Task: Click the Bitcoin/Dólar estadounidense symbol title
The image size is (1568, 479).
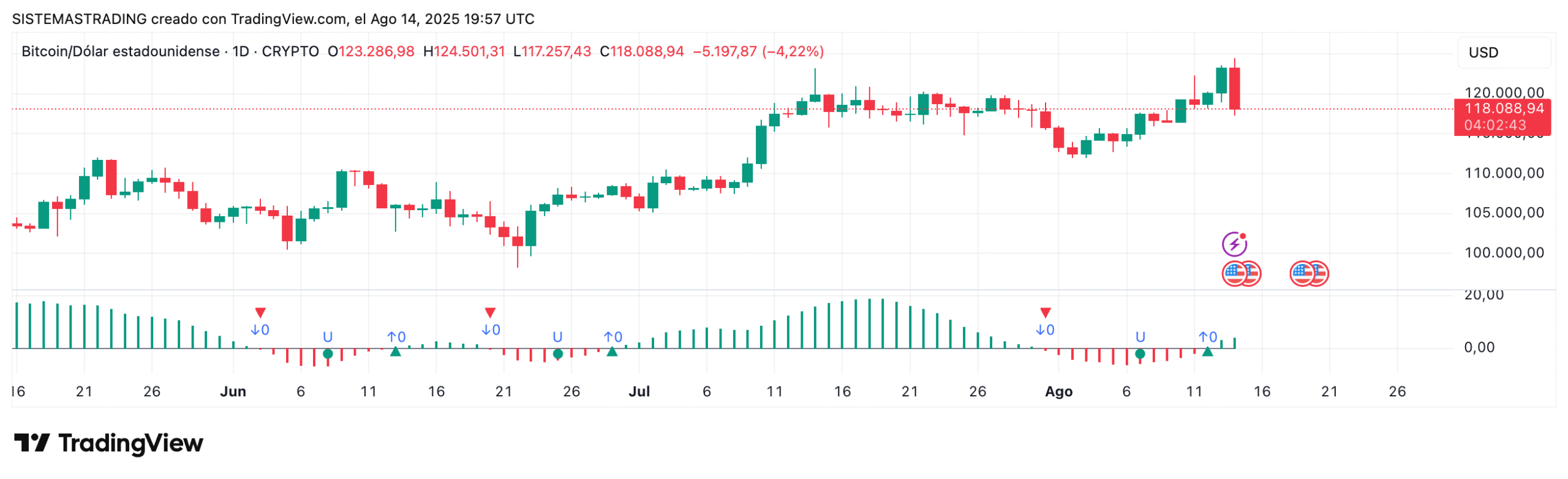Action: 121,51
